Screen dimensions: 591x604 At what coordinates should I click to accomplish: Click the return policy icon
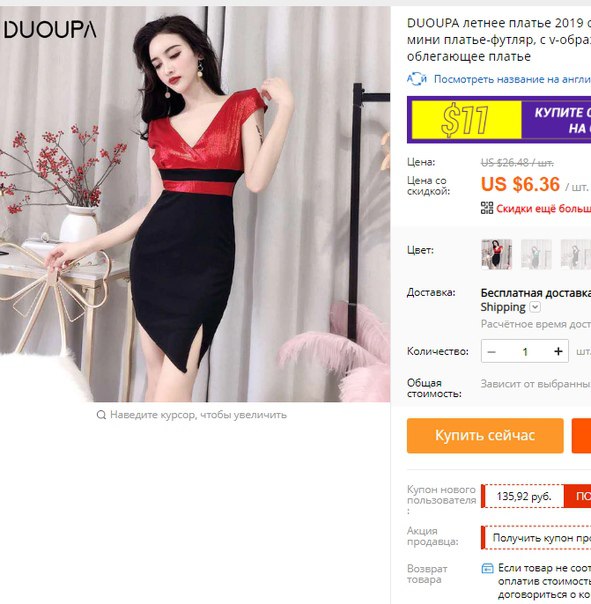[x=487, y=569]
